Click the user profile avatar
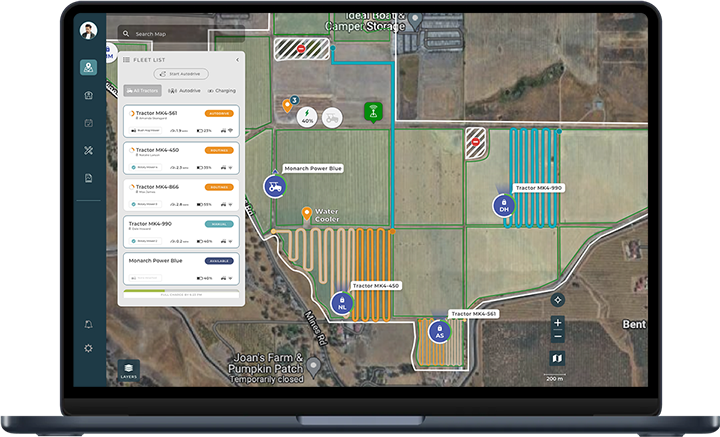 89,30
